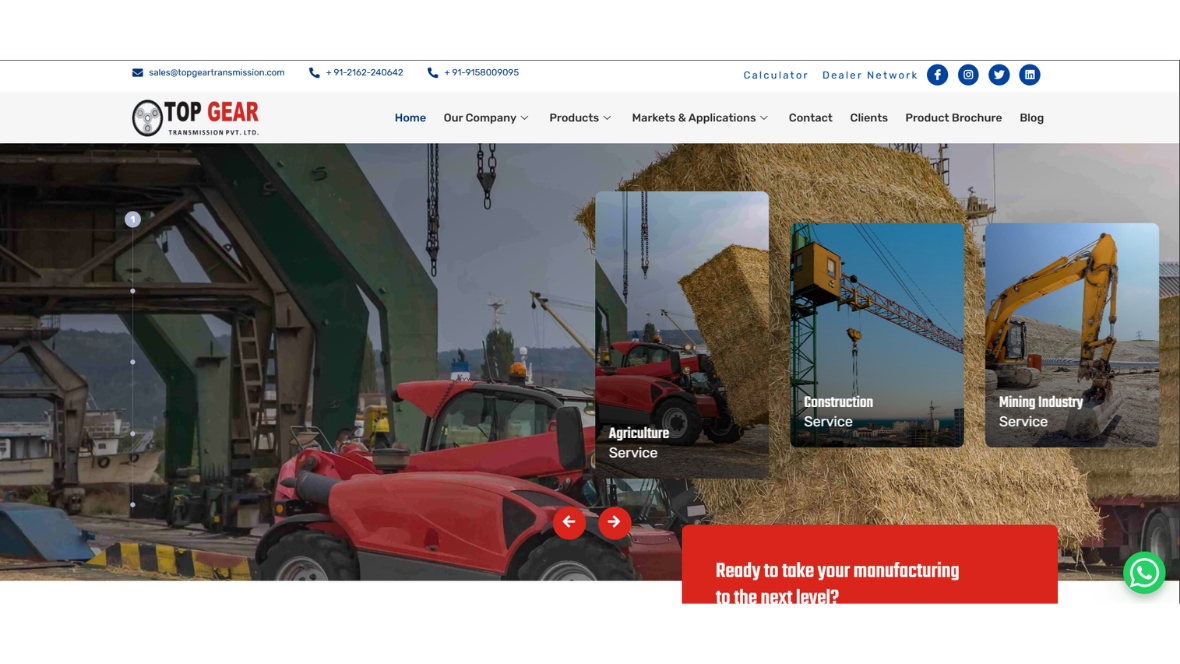This screenshot has width=1180, height=664.
Task: Open the Twitter social icon
Action: click(x=999, y=75)
